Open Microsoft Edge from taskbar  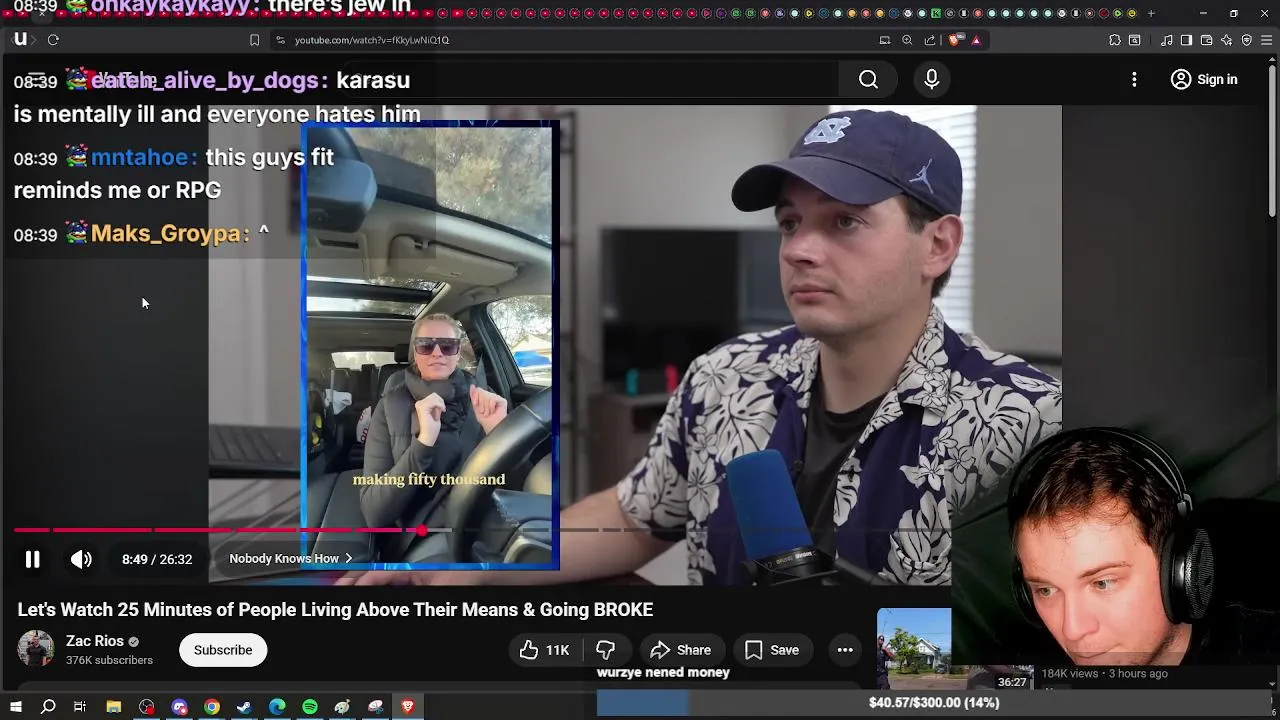(x=277, y=707)
